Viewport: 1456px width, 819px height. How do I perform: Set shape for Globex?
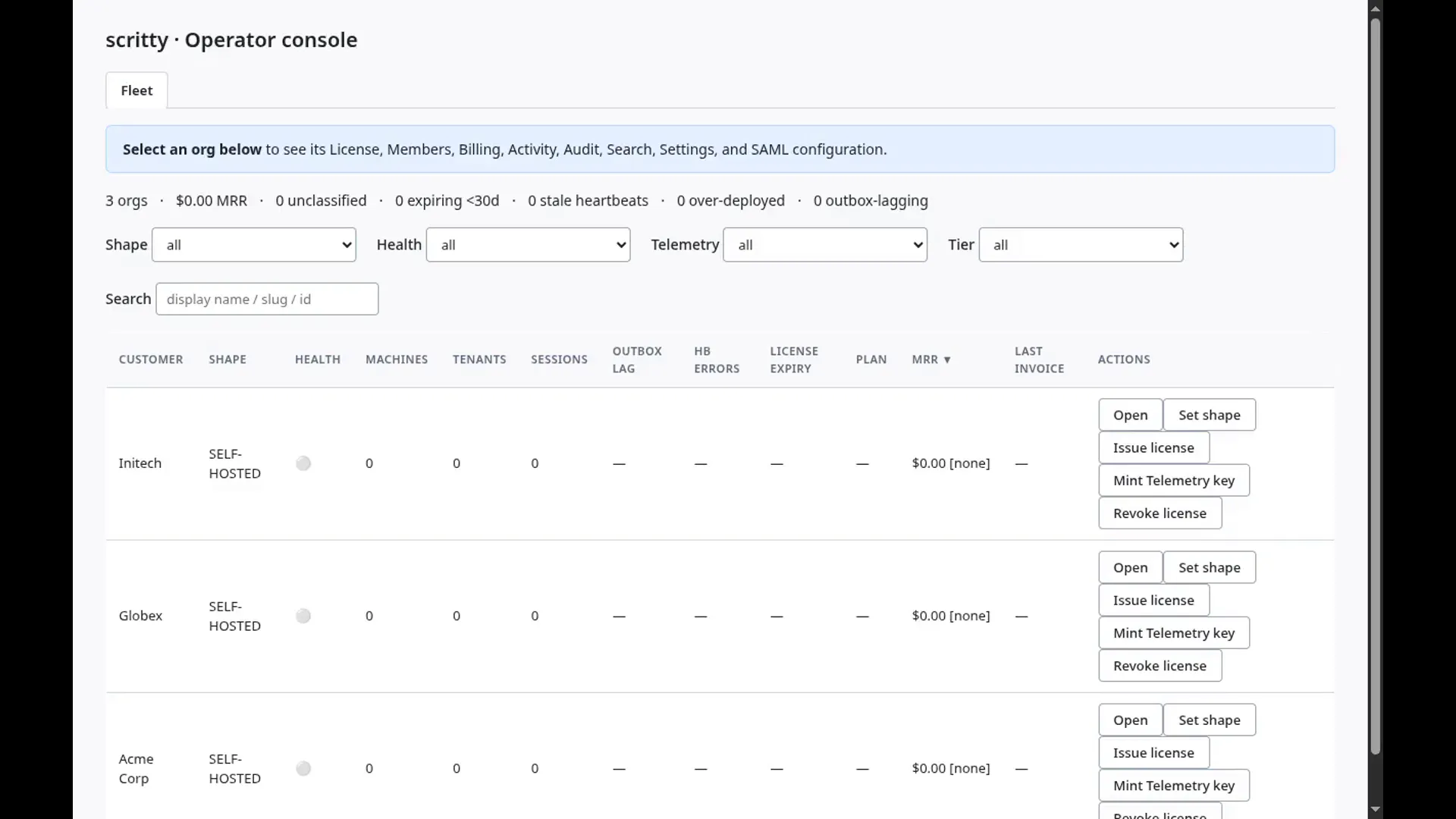pos(1210,567)
